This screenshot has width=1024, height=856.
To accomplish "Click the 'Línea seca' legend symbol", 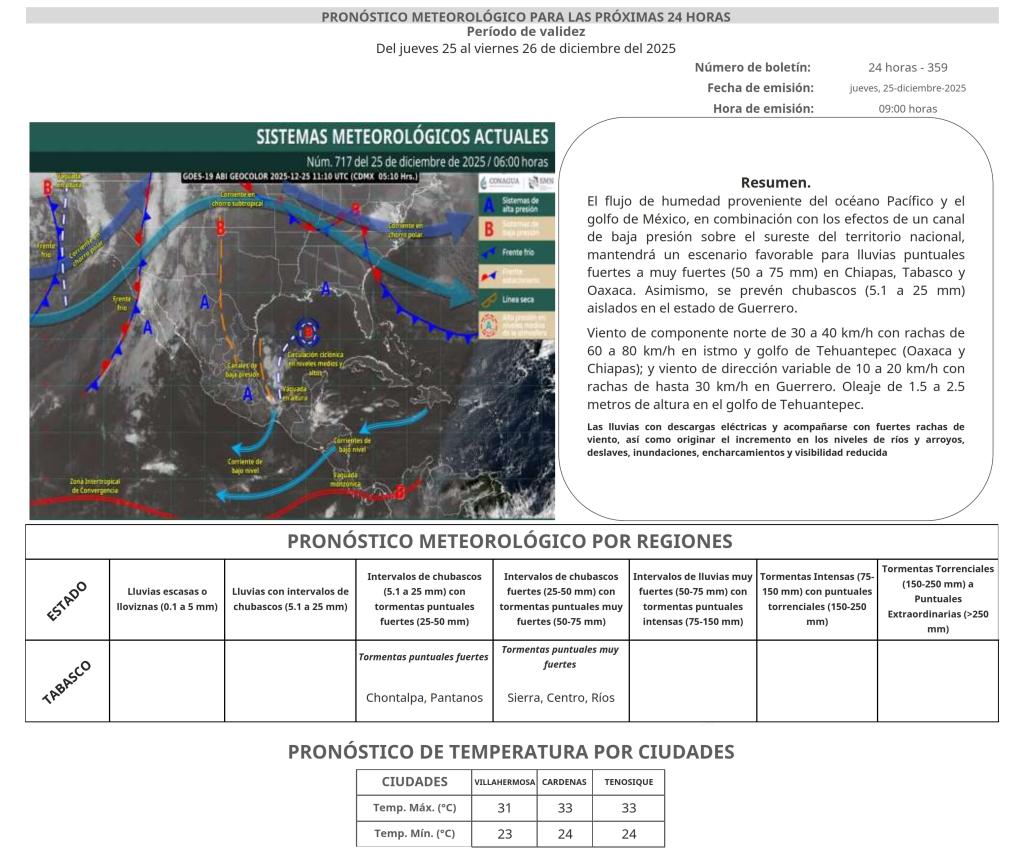I will pos(489,299).
